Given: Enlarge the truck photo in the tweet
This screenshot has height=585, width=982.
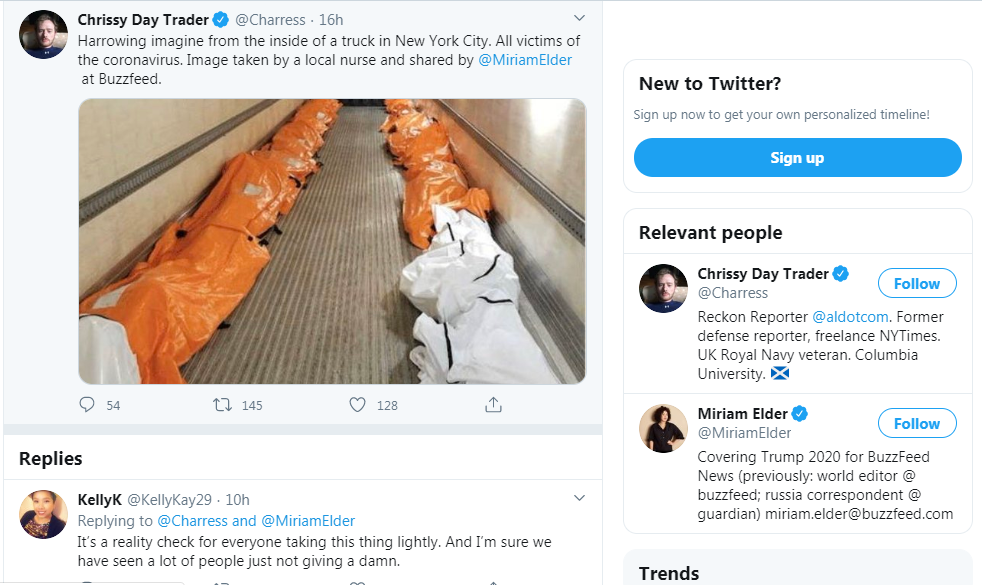Looking at the screenshot, I should point(332,241).
